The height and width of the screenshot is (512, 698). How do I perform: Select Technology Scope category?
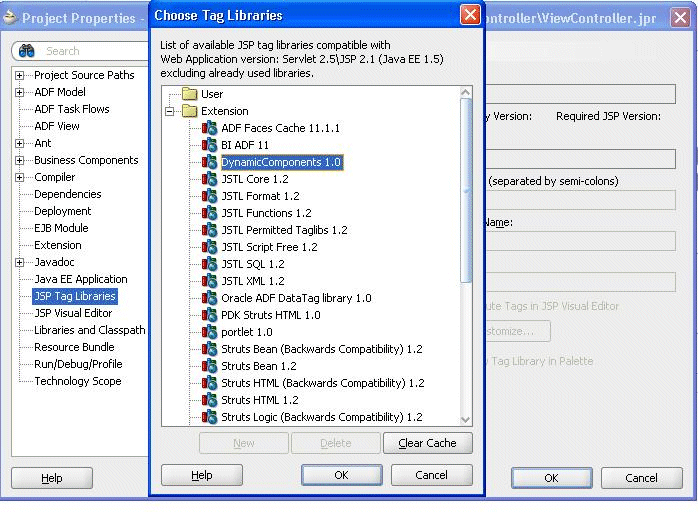pos(77,381)
